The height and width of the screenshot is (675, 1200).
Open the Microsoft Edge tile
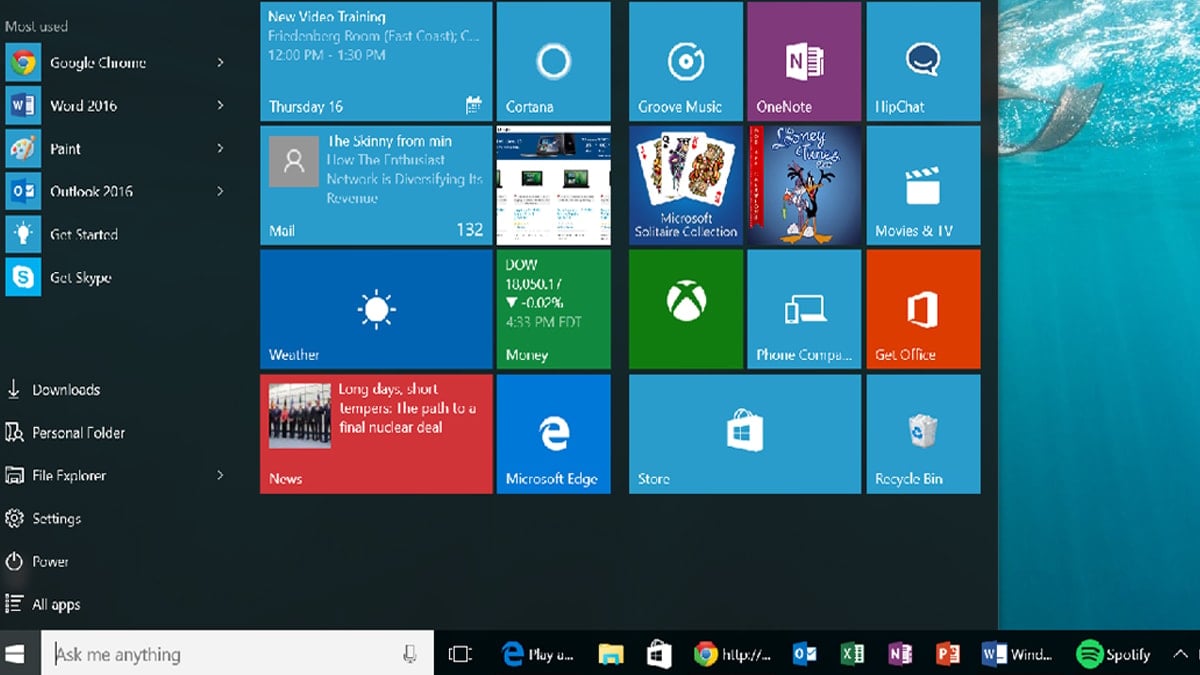coord(553,434)
